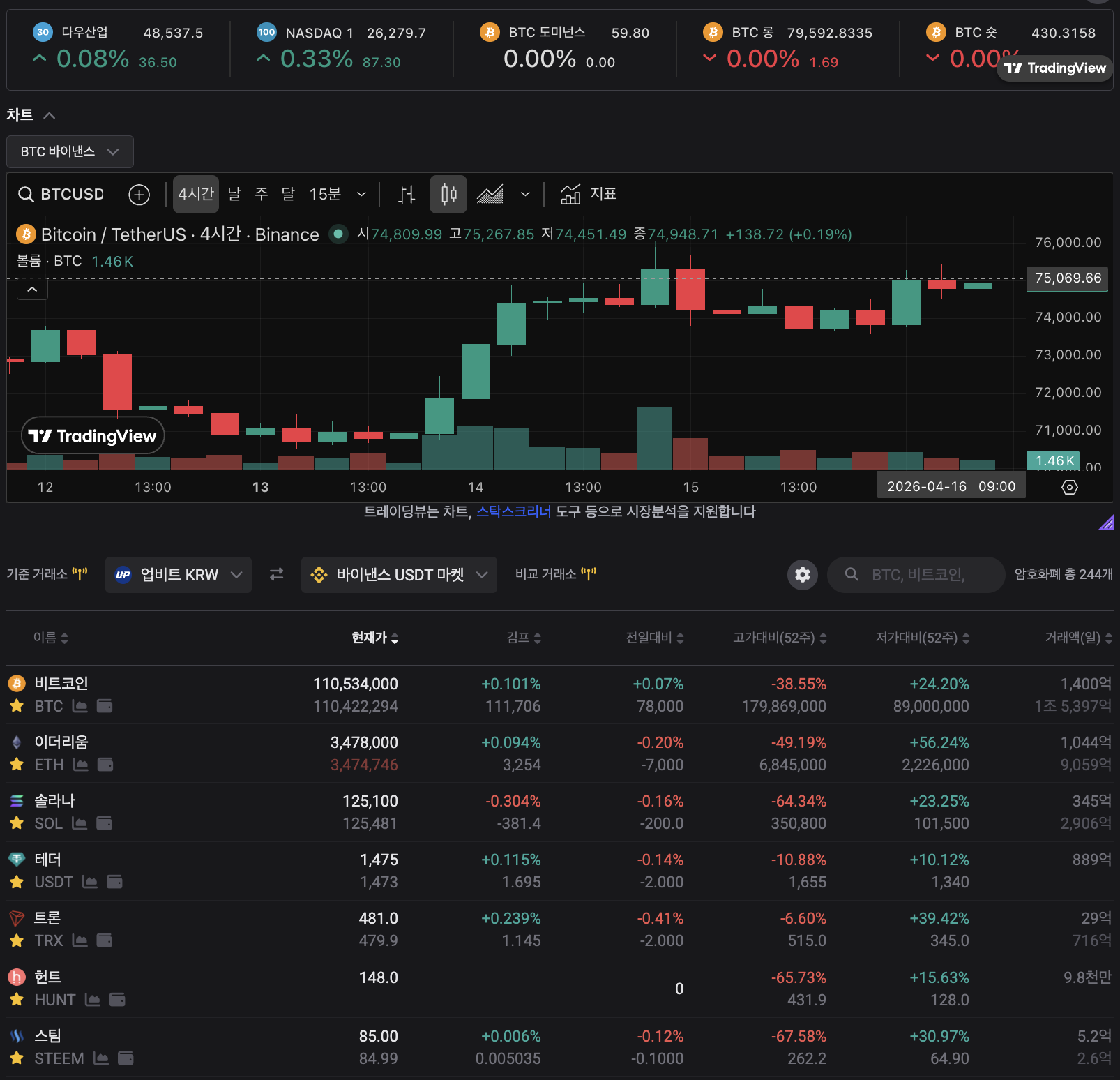Screen dimensions: 1120x1080
Task: Open chart icon in USDT row
Action: pos(90,882)
